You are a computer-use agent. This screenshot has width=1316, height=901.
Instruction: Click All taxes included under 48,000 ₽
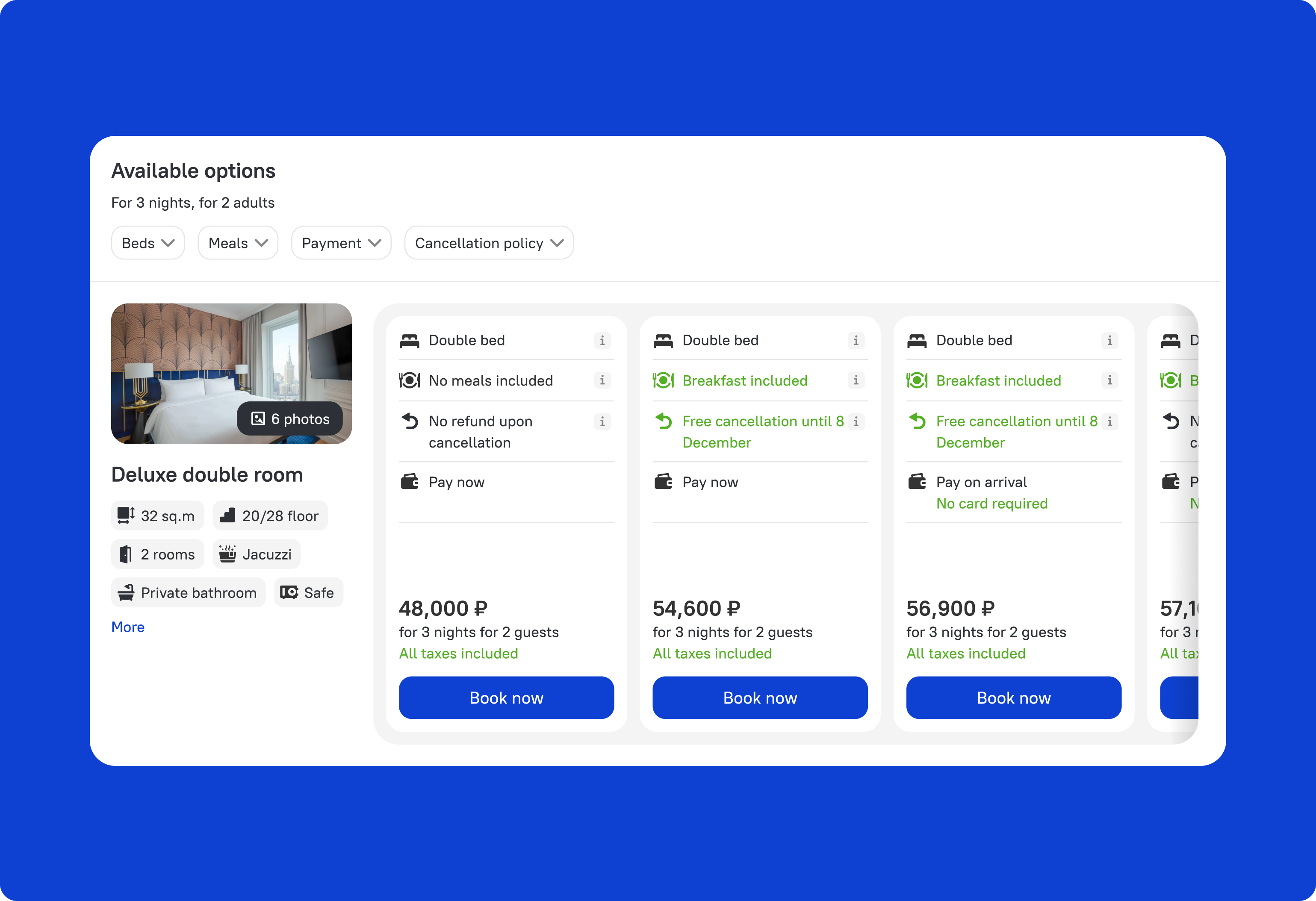(x=459, y=653)
